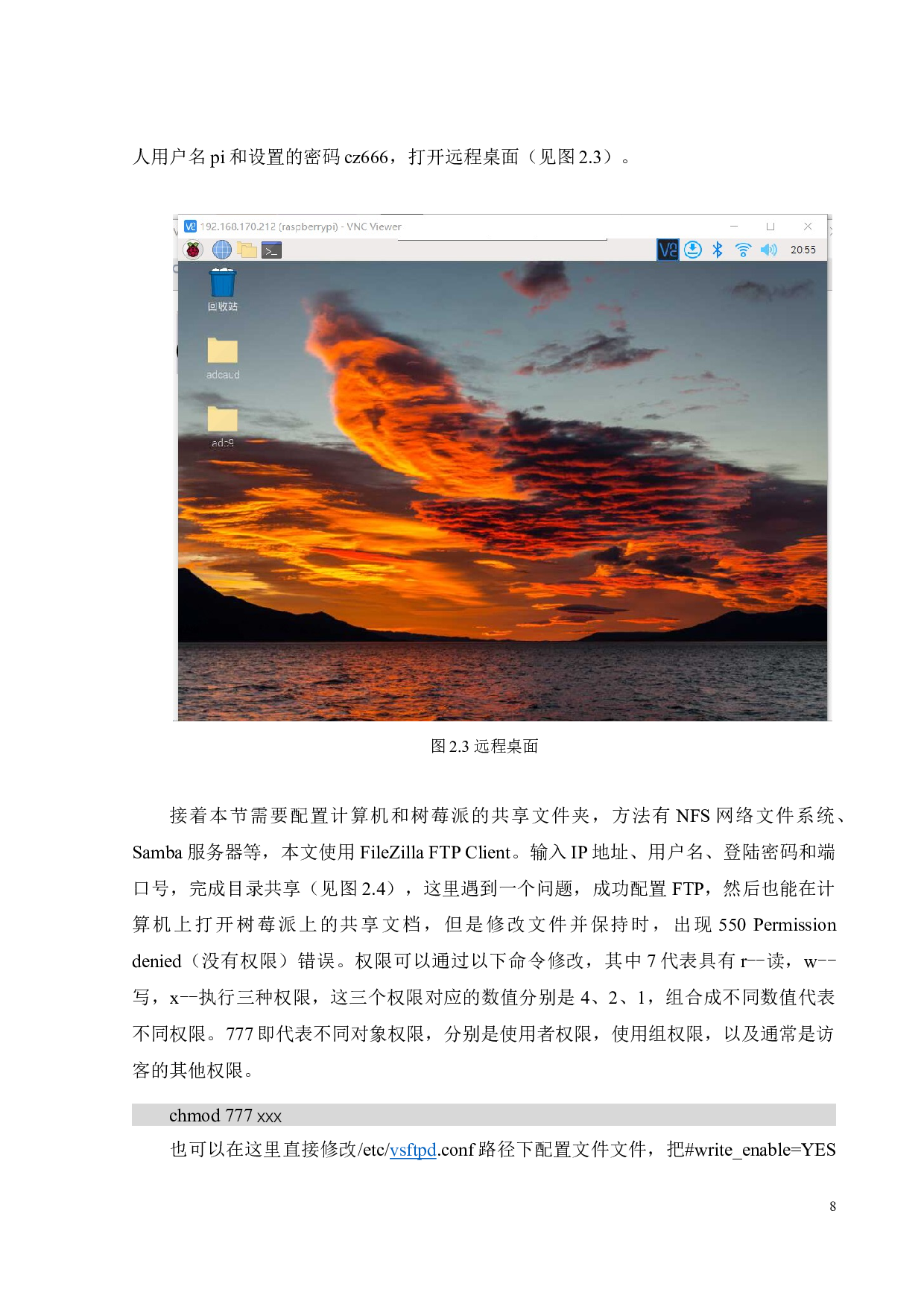Click the VNC Server tray icon
The width and height of the screenshot is (924, 1307).
(x=668, y=250)
